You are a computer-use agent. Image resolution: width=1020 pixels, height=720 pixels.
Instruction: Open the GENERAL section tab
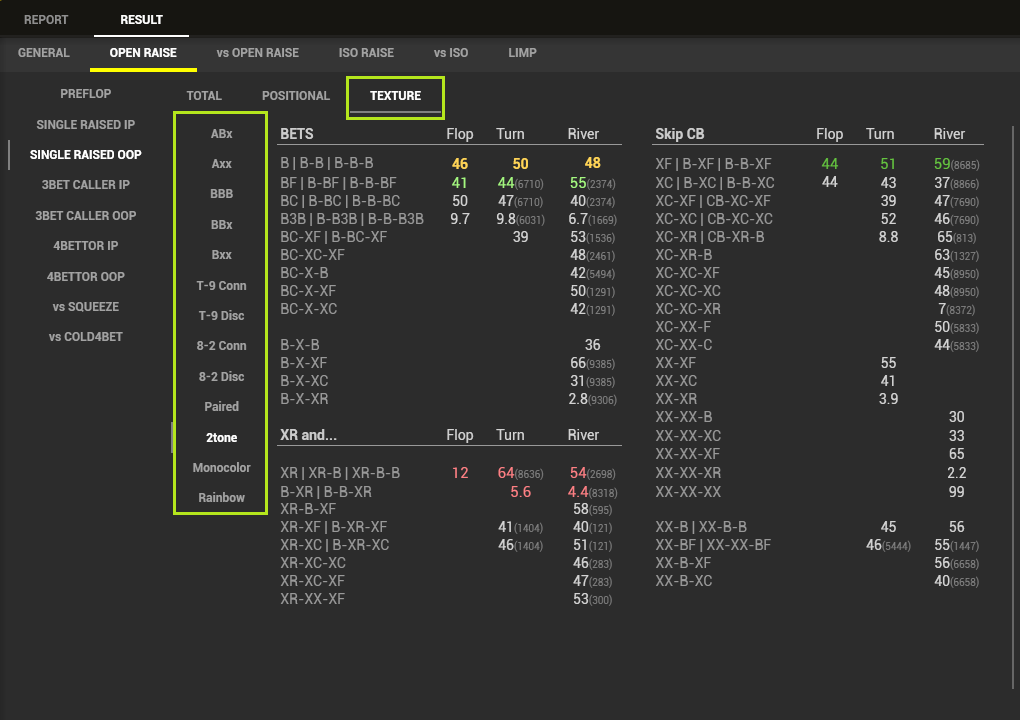[44, 53]
